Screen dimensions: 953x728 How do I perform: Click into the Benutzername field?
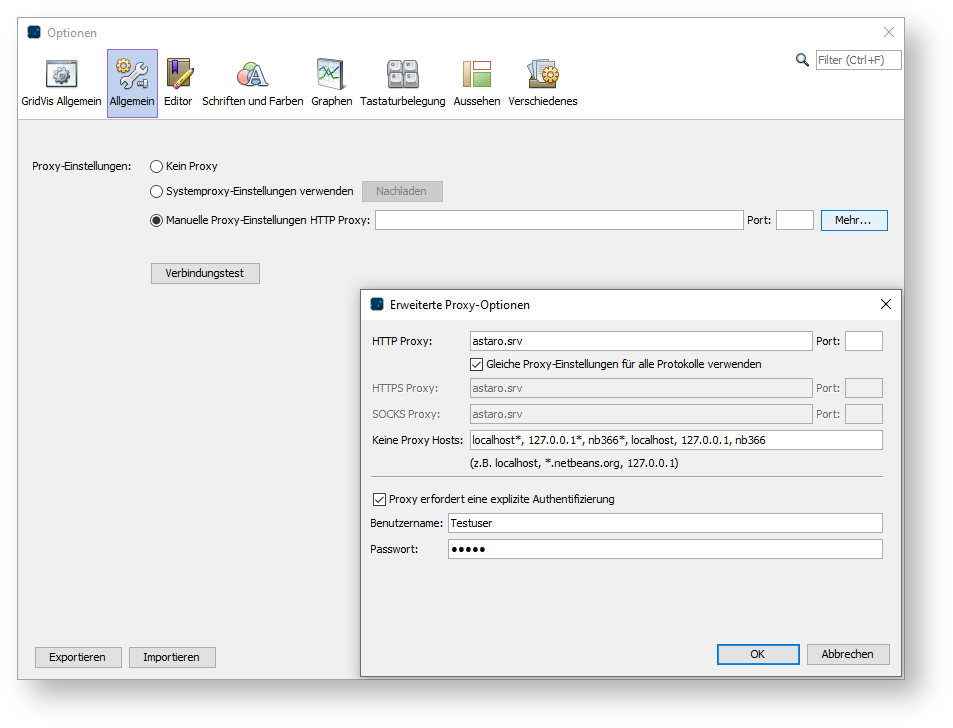pos(664,523)
